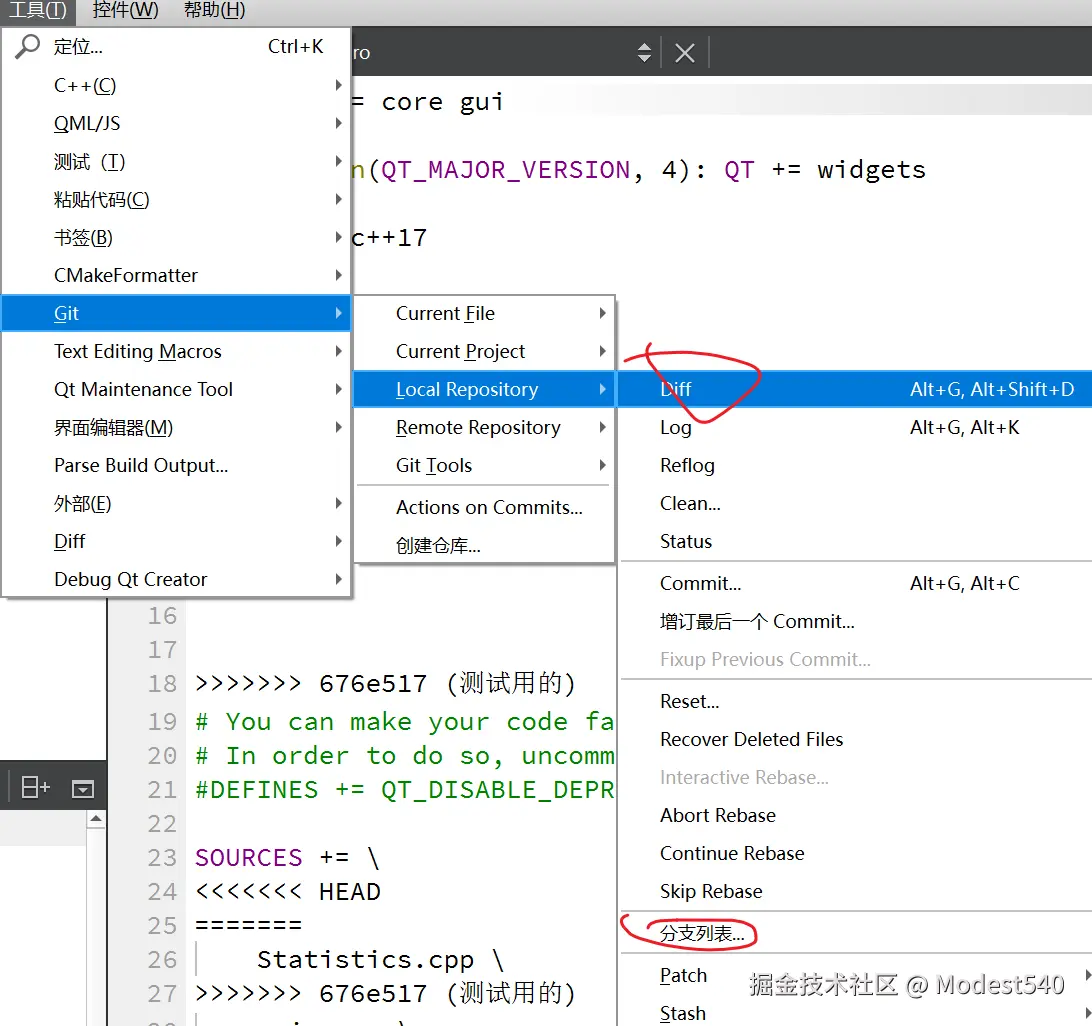
Task: Choose Reset... entry
Action: tap(855, 701)
